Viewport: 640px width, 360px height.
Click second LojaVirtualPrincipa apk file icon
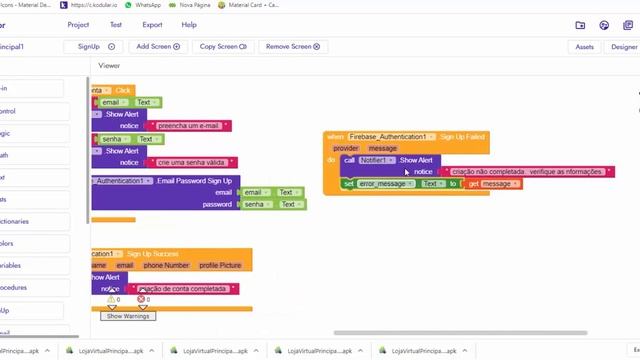pos(174,351)
